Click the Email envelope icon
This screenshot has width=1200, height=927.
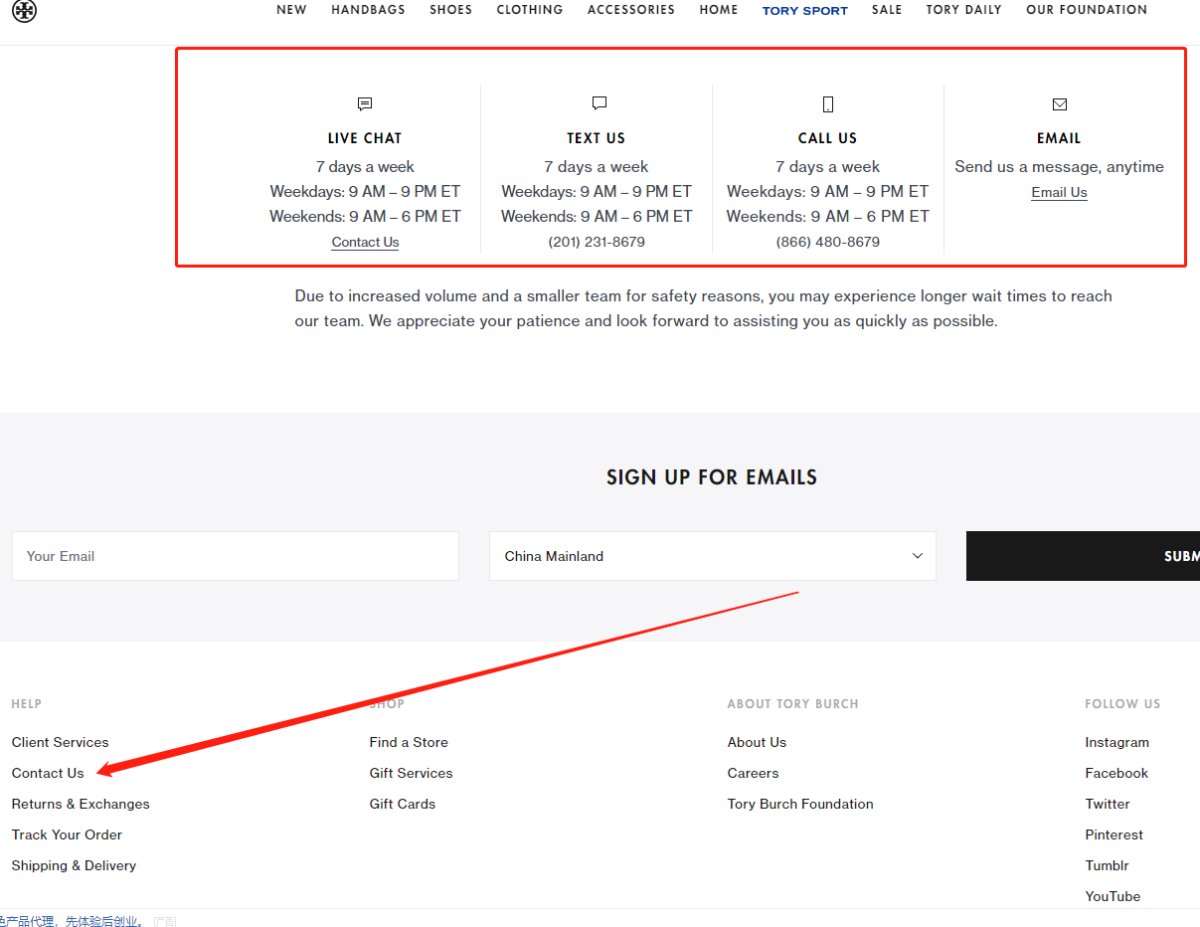pos(1060,104)
